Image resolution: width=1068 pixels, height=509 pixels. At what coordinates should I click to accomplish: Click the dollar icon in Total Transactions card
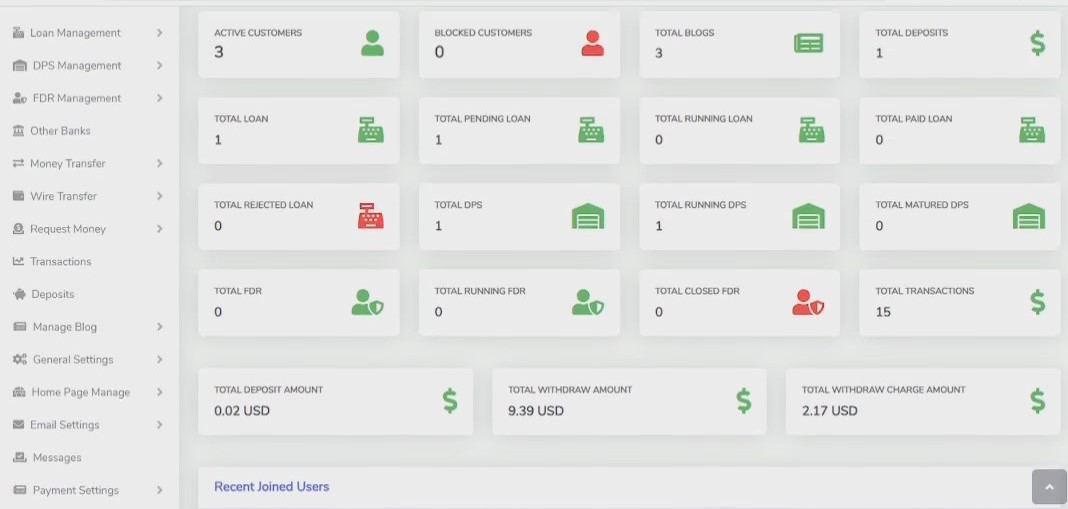[1037, 302]
